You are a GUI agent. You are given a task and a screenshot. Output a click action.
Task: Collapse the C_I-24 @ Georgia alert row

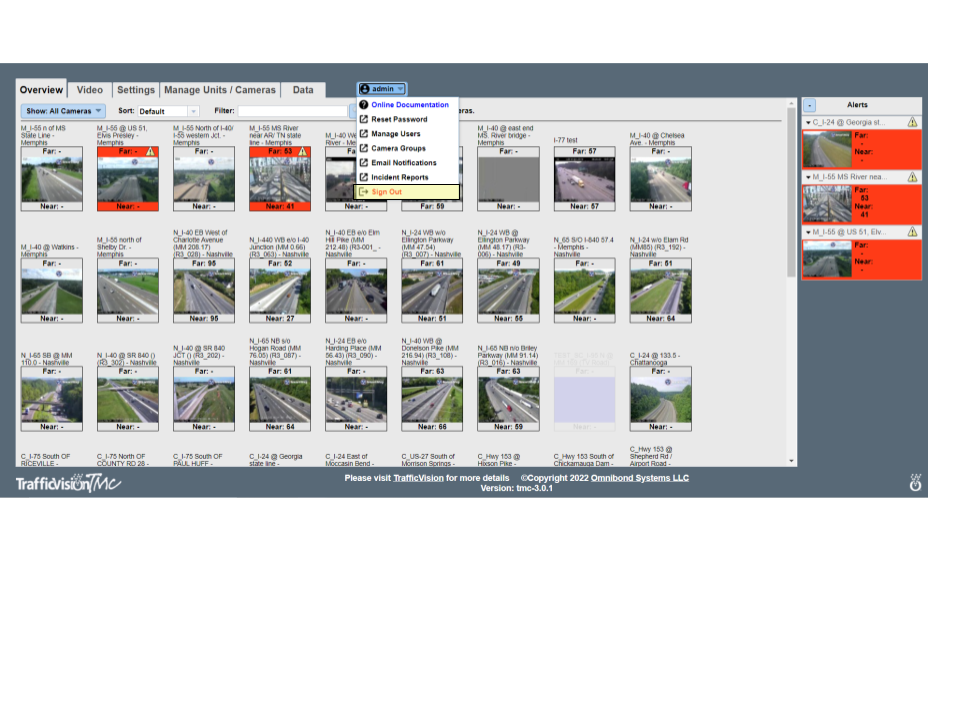808,122
